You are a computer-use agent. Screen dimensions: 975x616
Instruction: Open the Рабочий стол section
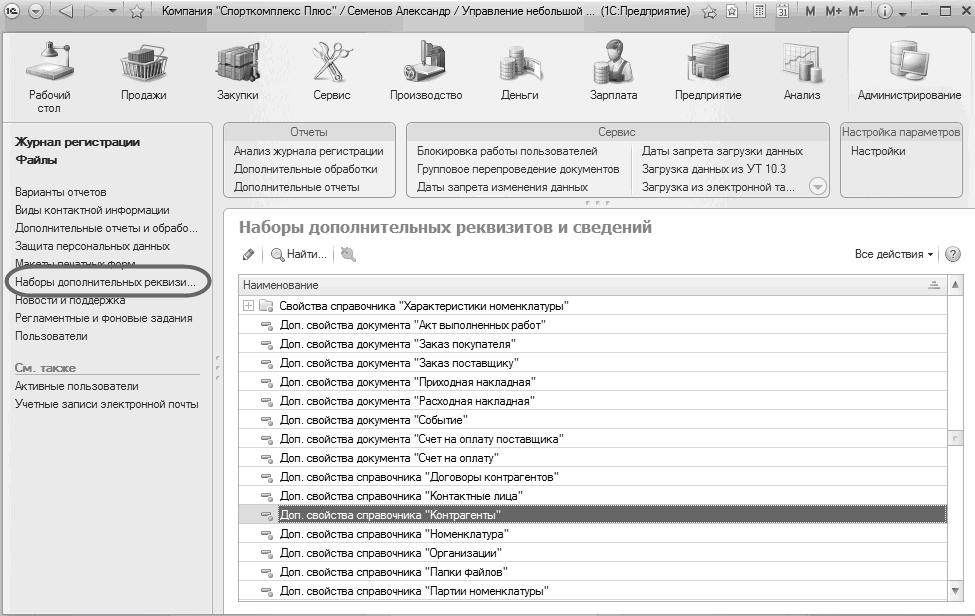pyautogui.click(x=49, y=76)
